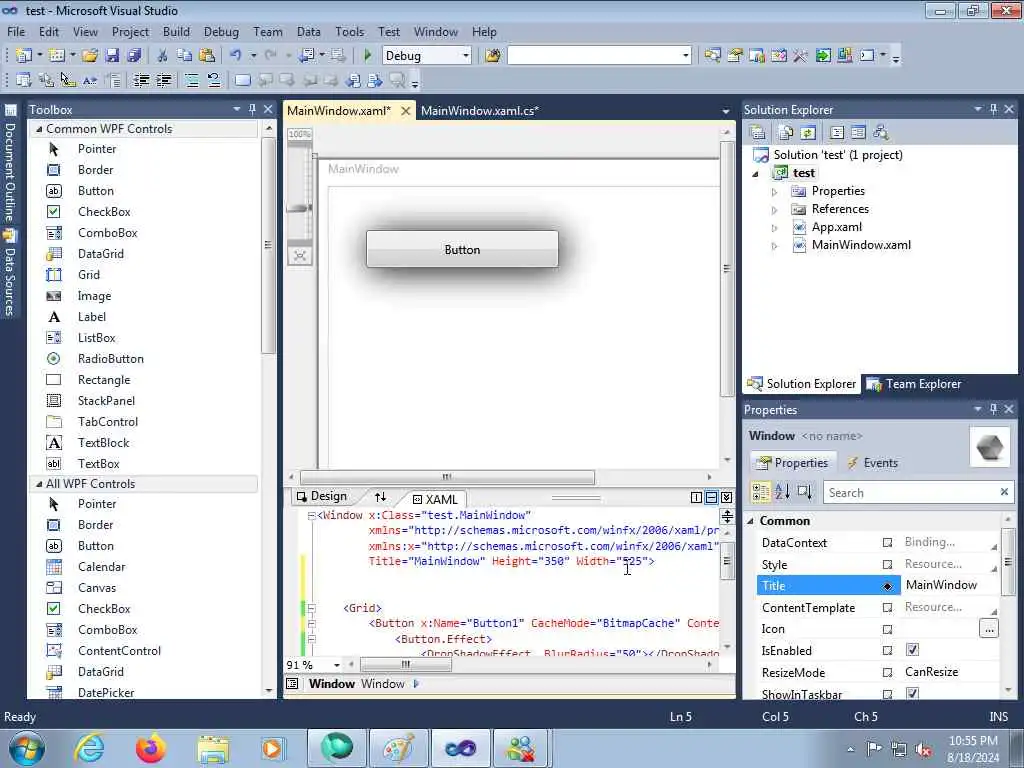Switch to the Events tab in Properties
The width and height of the screenshot is (1024, 768).
point(872,463)
